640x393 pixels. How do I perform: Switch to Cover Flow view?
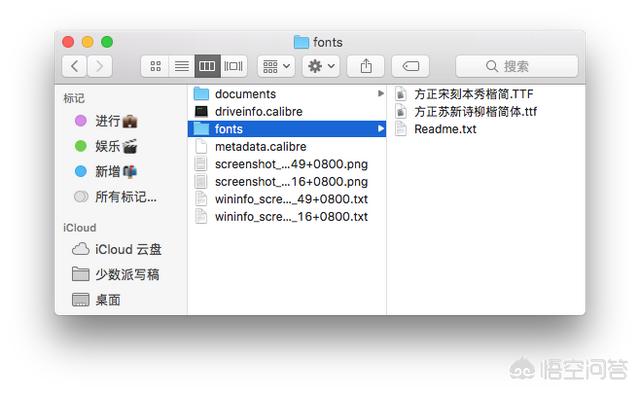click(x=233, y=66)
